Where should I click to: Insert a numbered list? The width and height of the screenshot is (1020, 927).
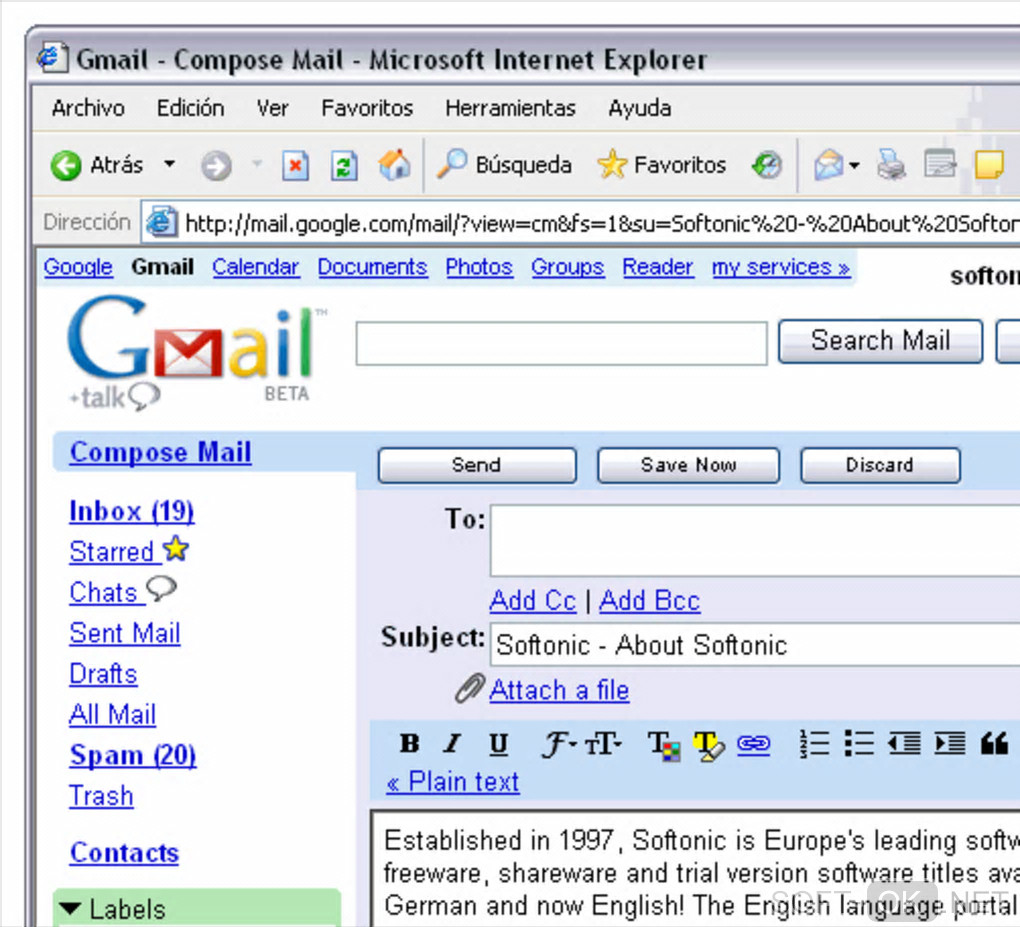pyautogui.click(x=814, y=744)
